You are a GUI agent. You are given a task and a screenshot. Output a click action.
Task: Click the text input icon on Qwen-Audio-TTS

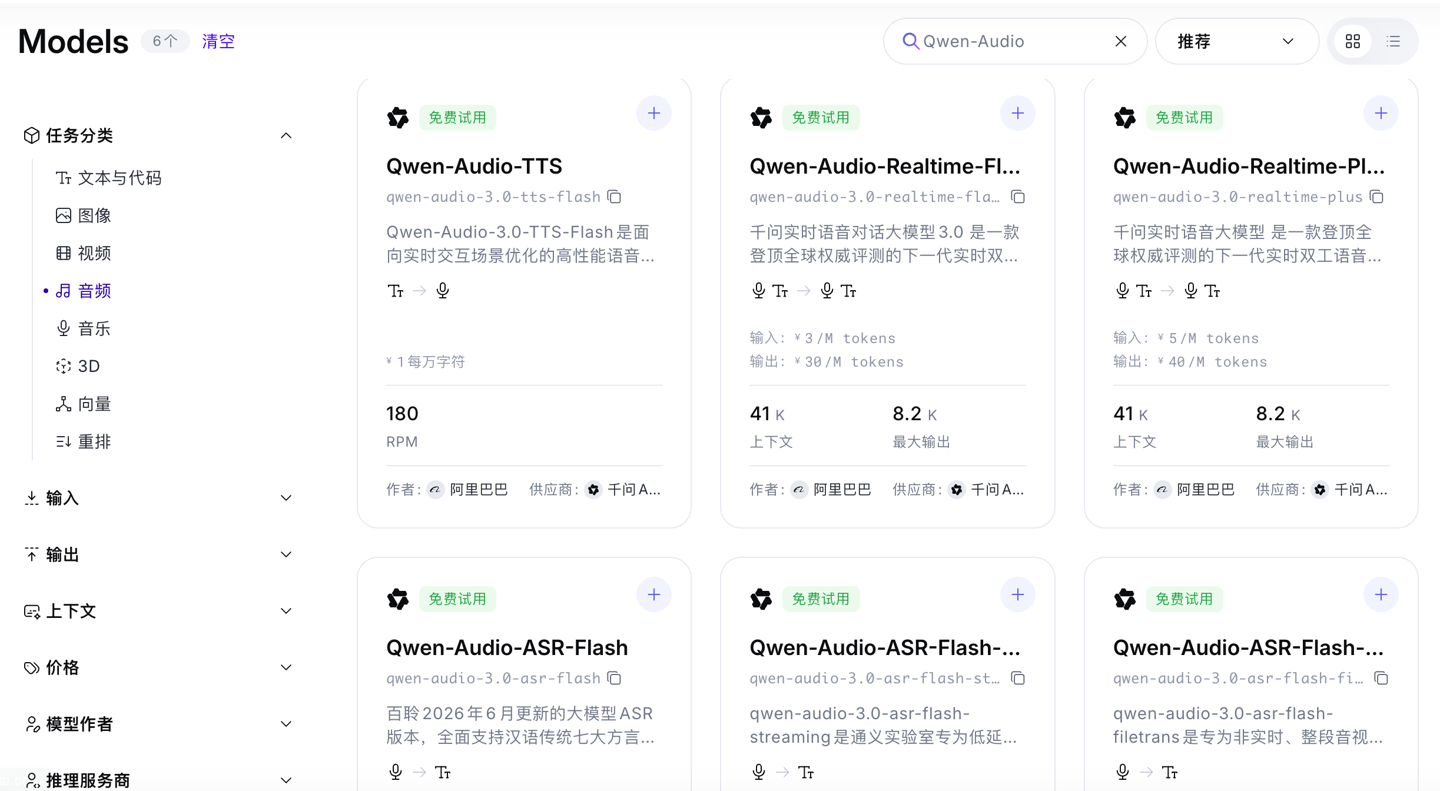tap(396, 291)
